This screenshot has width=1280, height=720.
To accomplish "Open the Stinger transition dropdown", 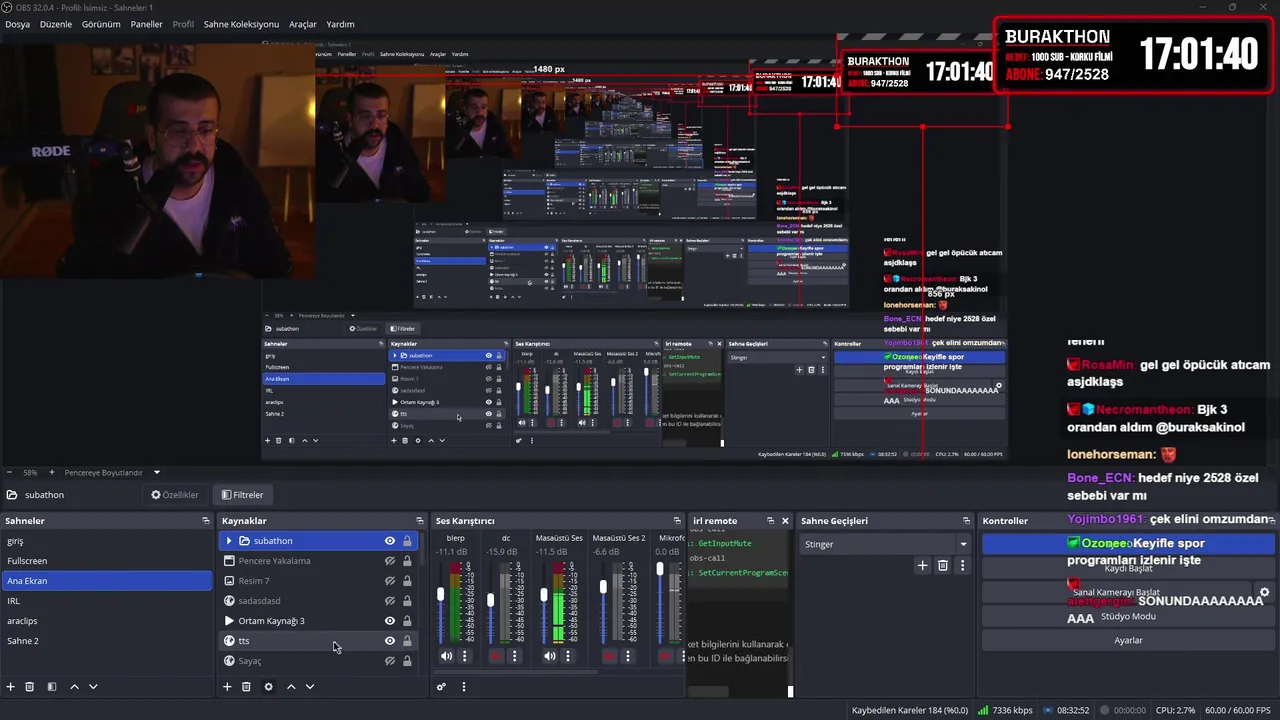I will pos(885,544).
